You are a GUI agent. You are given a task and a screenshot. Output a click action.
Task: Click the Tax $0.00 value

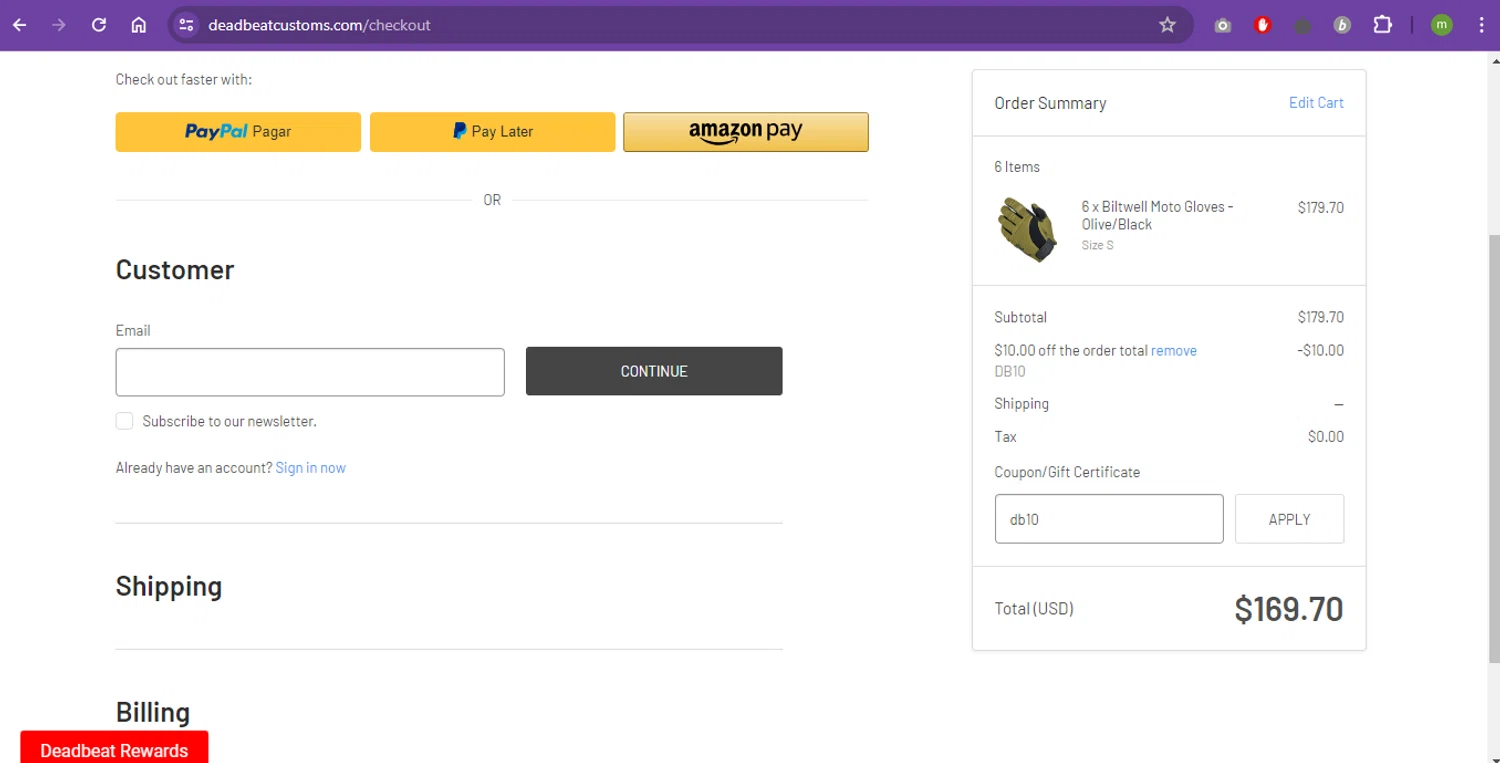(1326, 437)
